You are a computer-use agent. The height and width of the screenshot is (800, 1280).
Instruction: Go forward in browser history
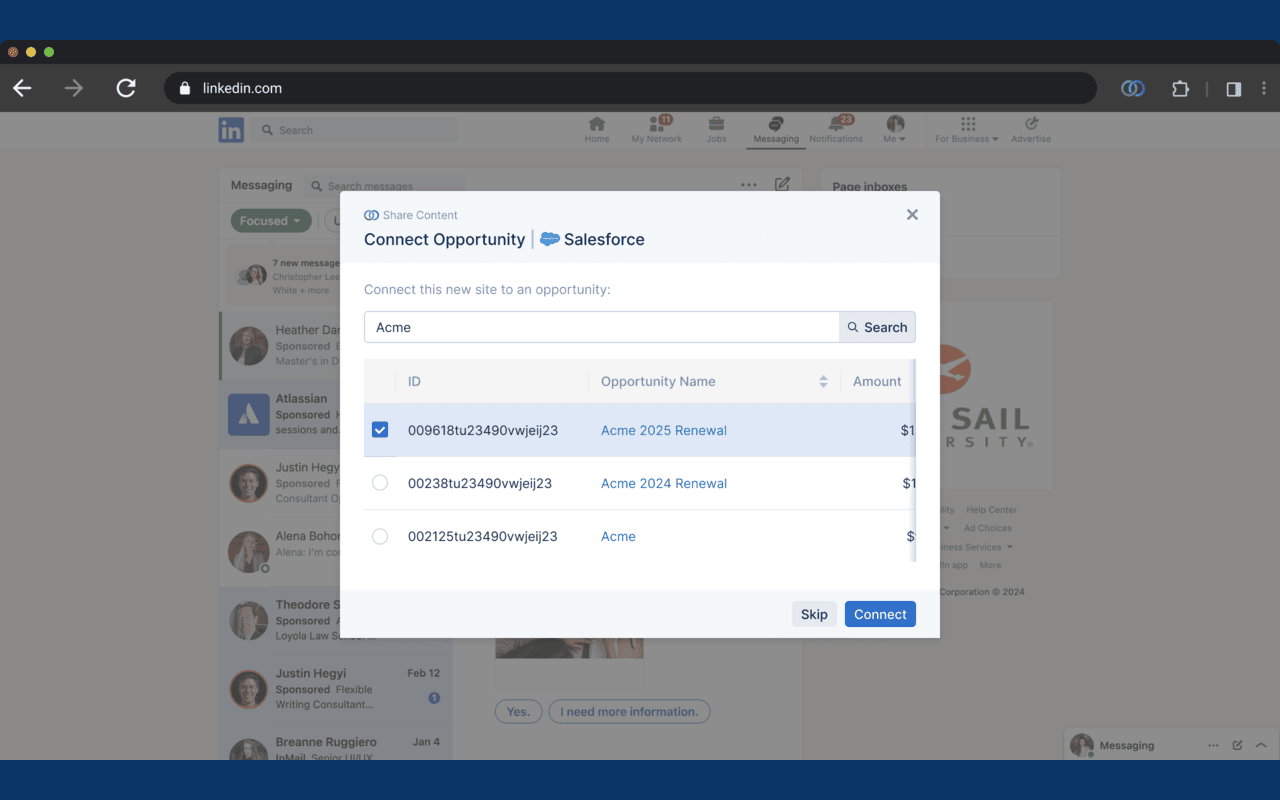[x=74, y=88]
